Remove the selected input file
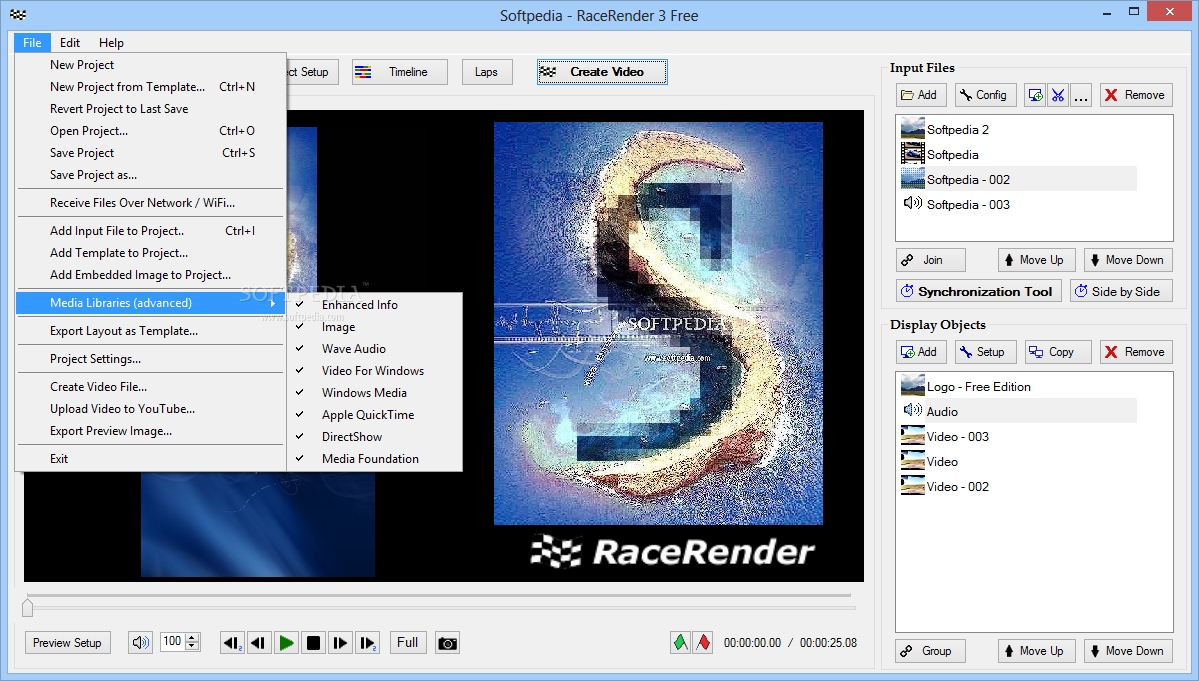This screenshot has height=681, width=1199. pyautogui.click(x=1136, y=95)
